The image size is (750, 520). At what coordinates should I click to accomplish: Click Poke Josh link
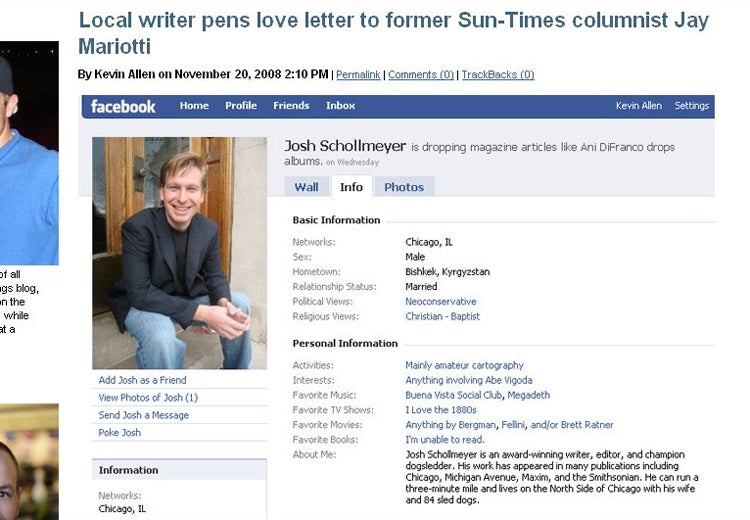[x=120, y=432]
